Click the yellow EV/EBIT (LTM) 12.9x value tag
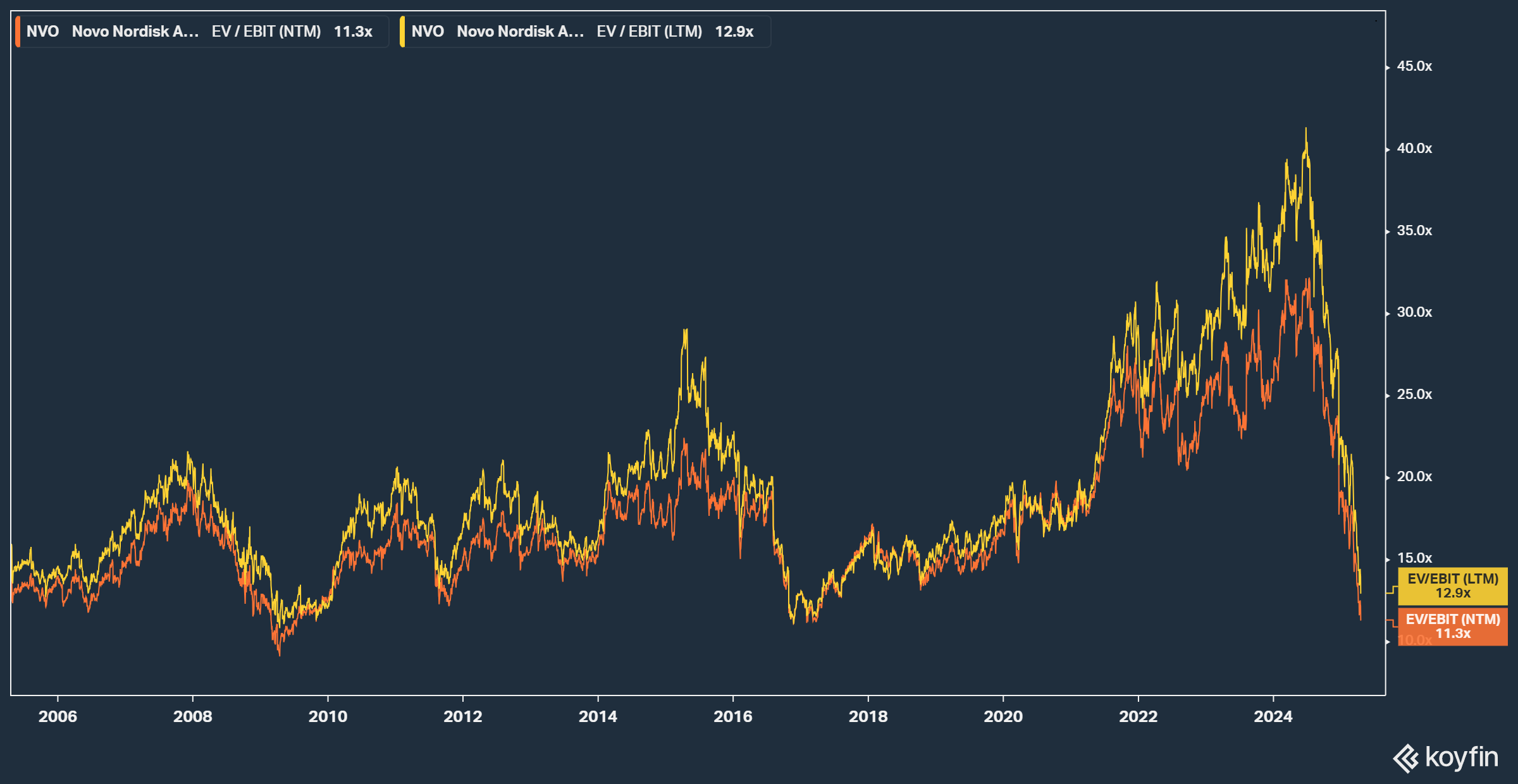Image resolution: width=1518 pixels, height=784 pixels. click(1453, 586)
